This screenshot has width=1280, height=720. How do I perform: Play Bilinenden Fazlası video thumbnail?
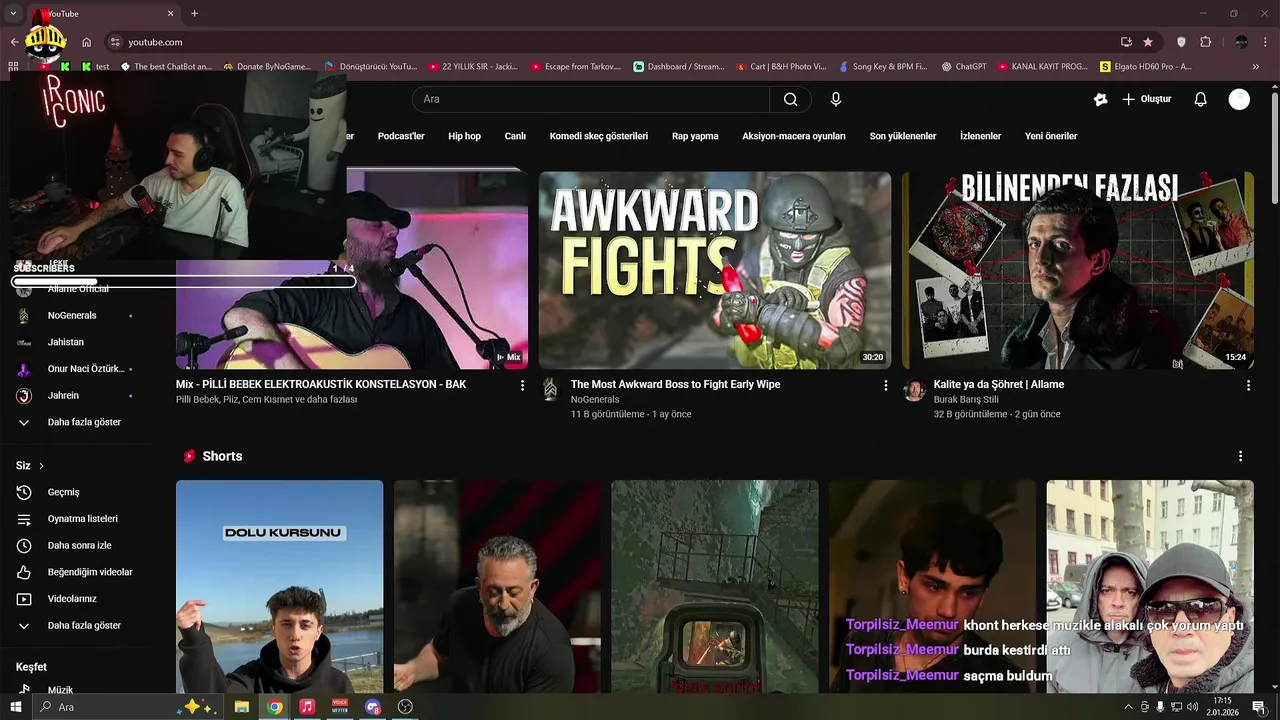coord(1078,270)
